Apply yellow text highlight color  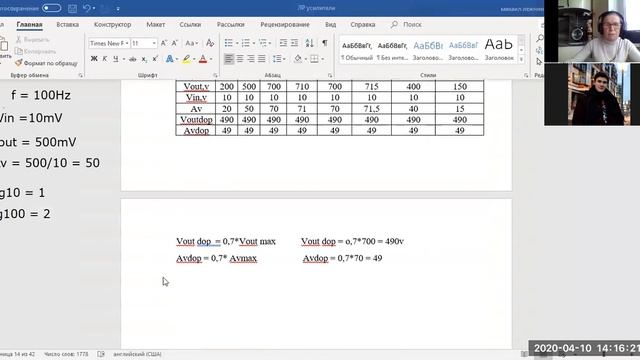point(186,59)
